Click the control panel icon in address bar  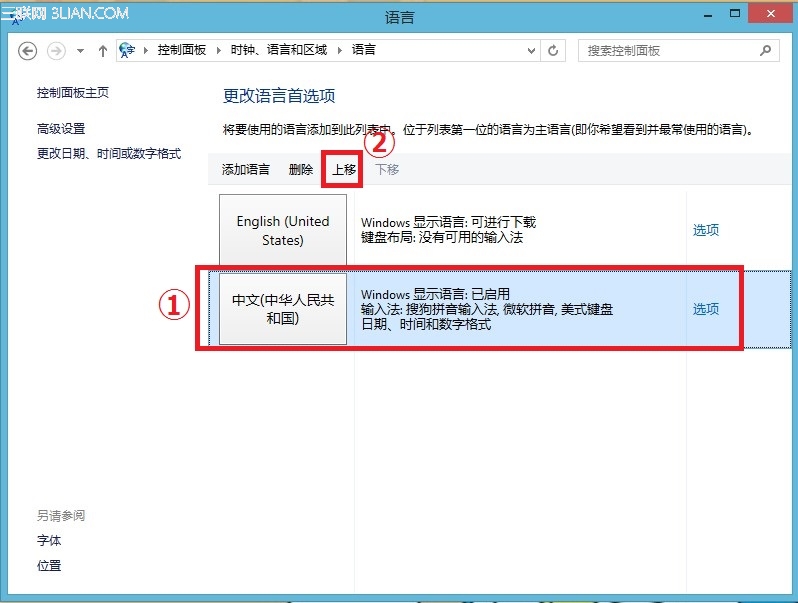(127, 50)
